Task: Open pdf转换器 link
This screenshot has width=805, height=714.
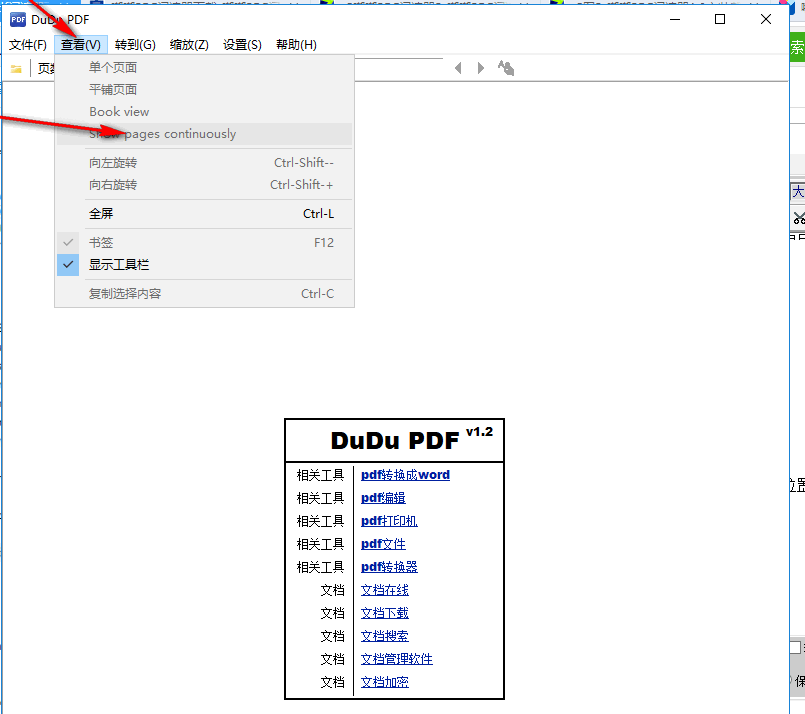Action: (x=389, y=567)
